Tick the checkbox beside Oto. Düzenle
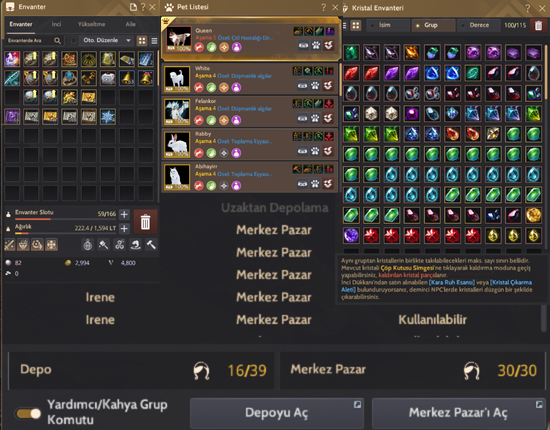This screenshot has width=550, height=430. click(x=73, y=41)
